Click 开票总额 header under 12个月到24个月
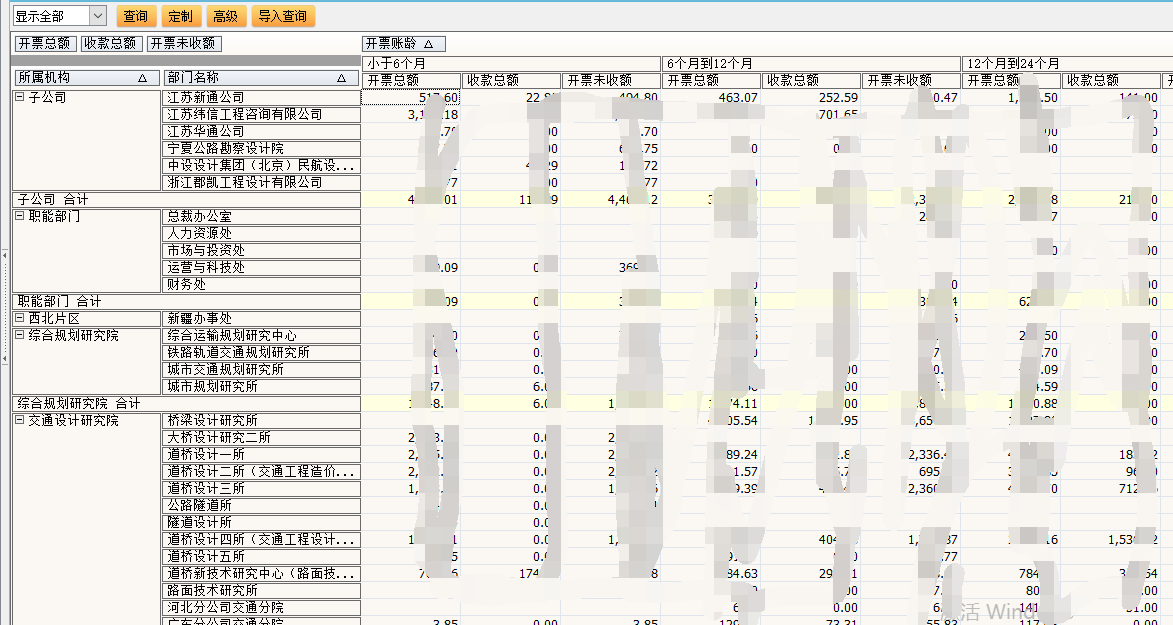Viewport: 1173px width, 625px height. pos(1011,80)
